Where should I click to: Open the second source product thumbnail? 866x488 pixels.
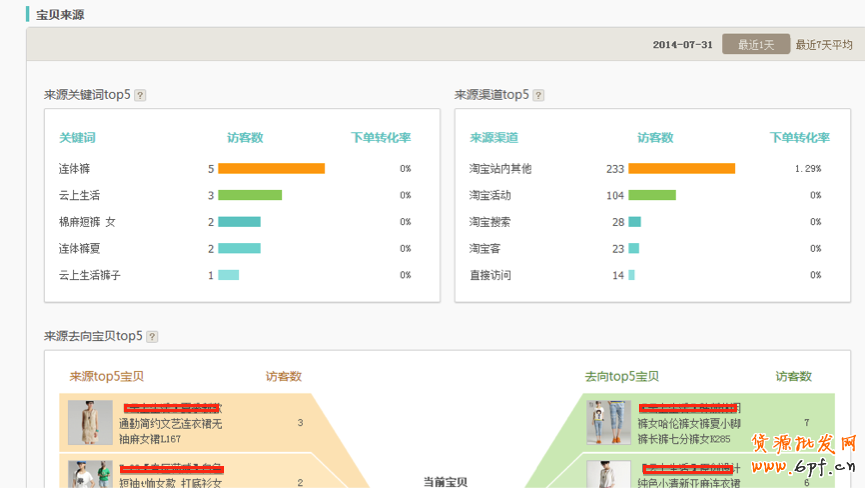click(90, 474)
